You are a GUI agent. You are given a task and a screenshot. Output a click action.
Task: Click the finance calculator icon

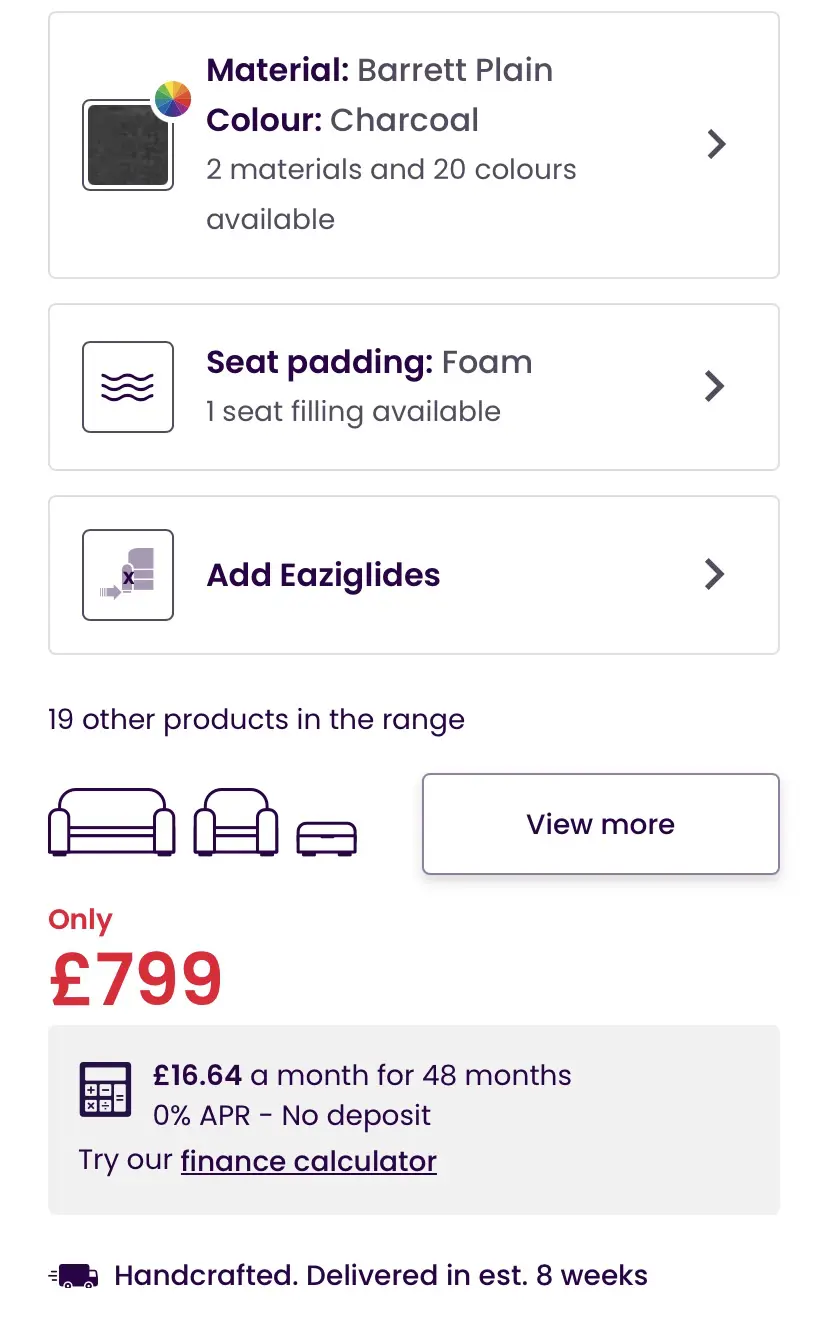pos(105,1089)
